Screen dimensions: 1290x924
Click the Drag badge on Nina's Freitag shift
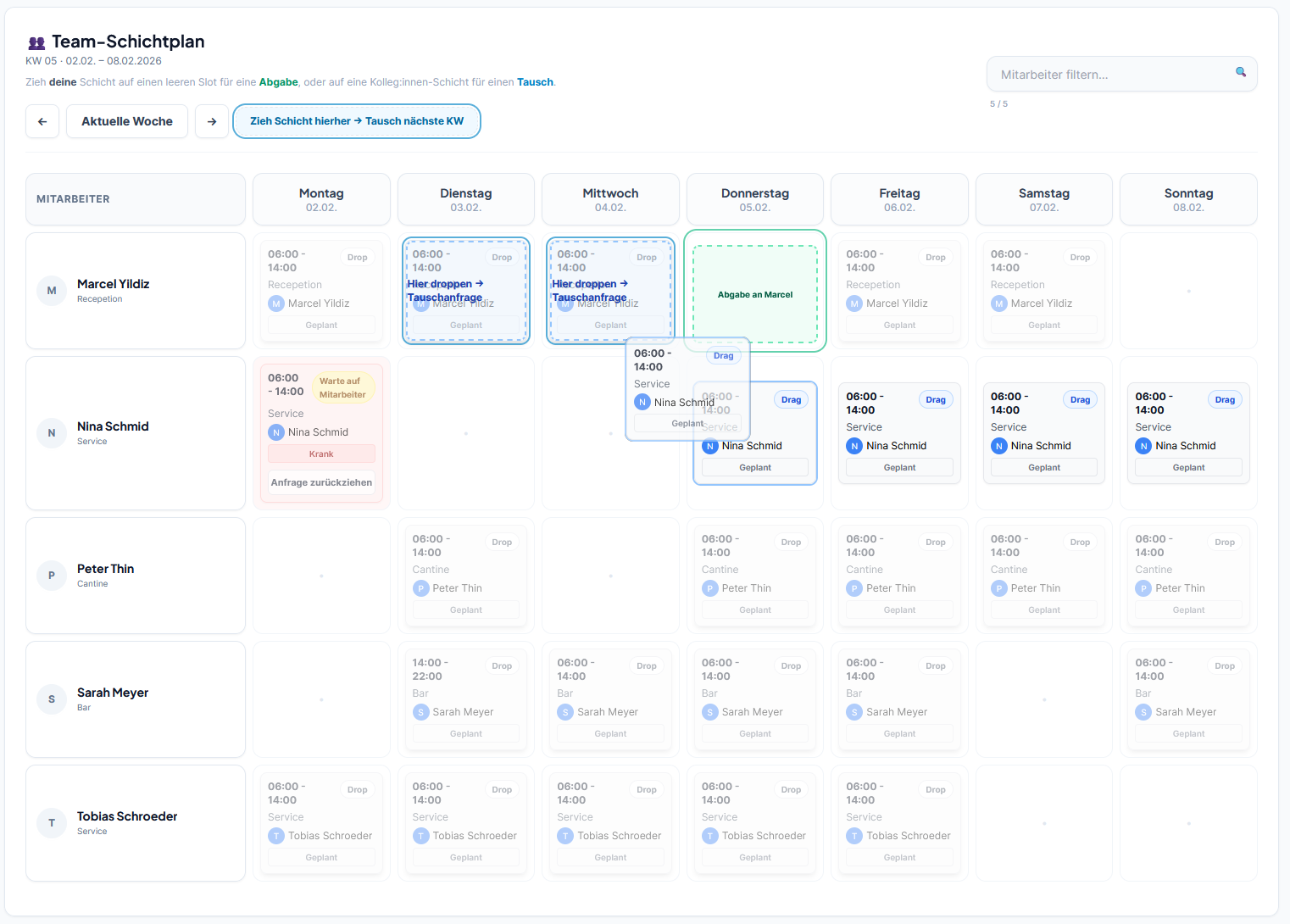coord(936,399)
